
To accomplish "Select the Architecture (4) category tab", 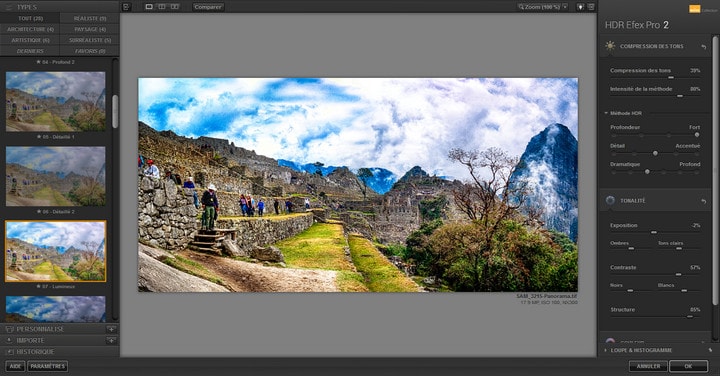I will [x=30, y=29].
